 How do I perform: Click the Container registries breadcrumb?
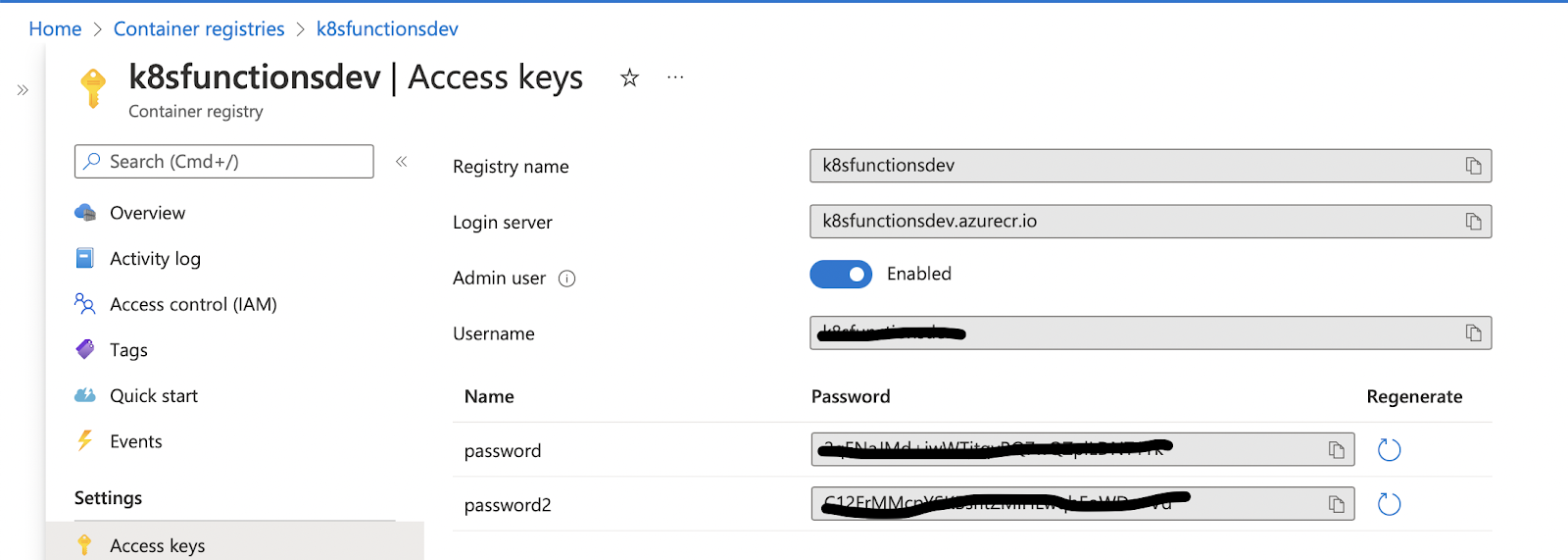coord(199,29)
